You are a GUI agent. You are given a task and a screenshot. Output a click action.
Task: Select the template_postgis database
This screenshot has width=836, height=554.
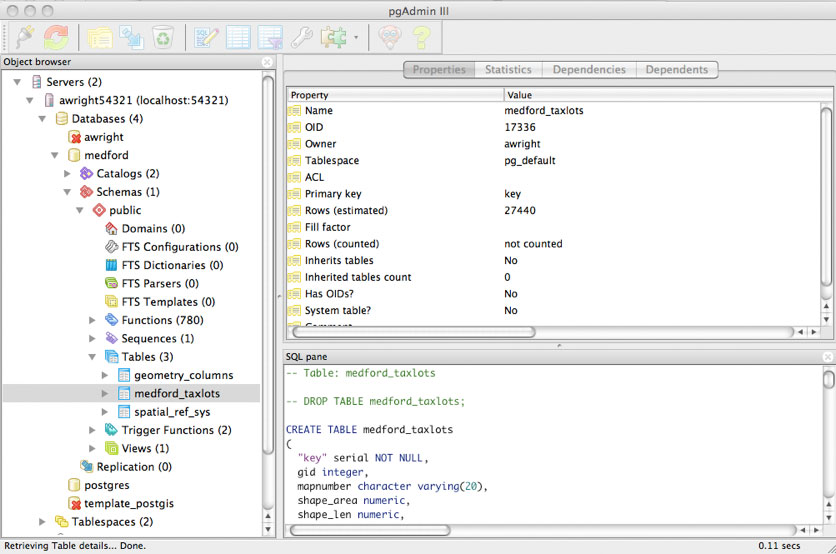tap(128, 503)
